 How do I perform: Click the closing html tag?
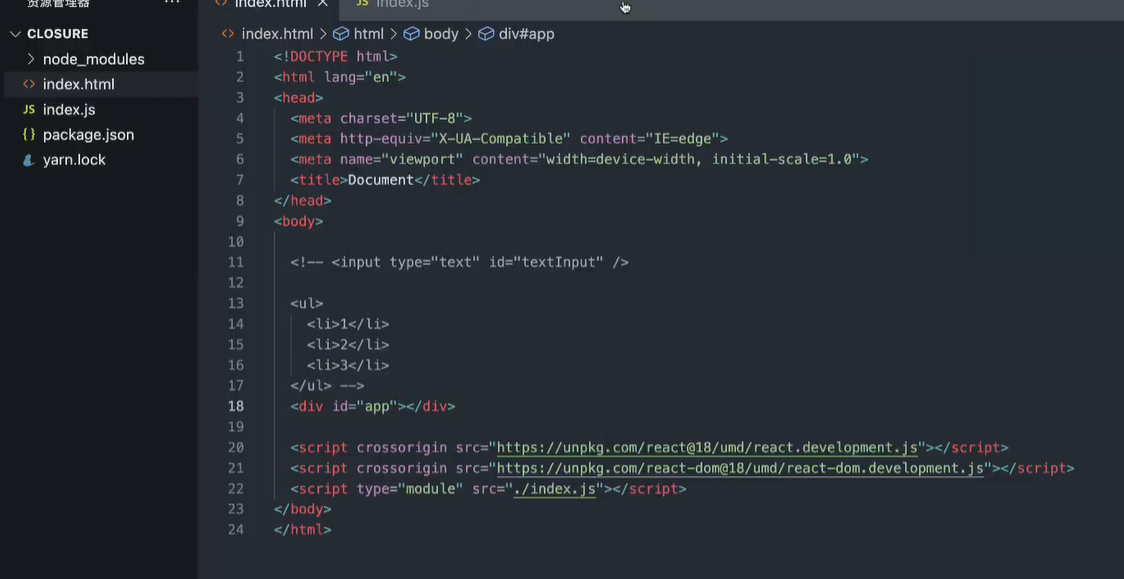tap(303, 530)
